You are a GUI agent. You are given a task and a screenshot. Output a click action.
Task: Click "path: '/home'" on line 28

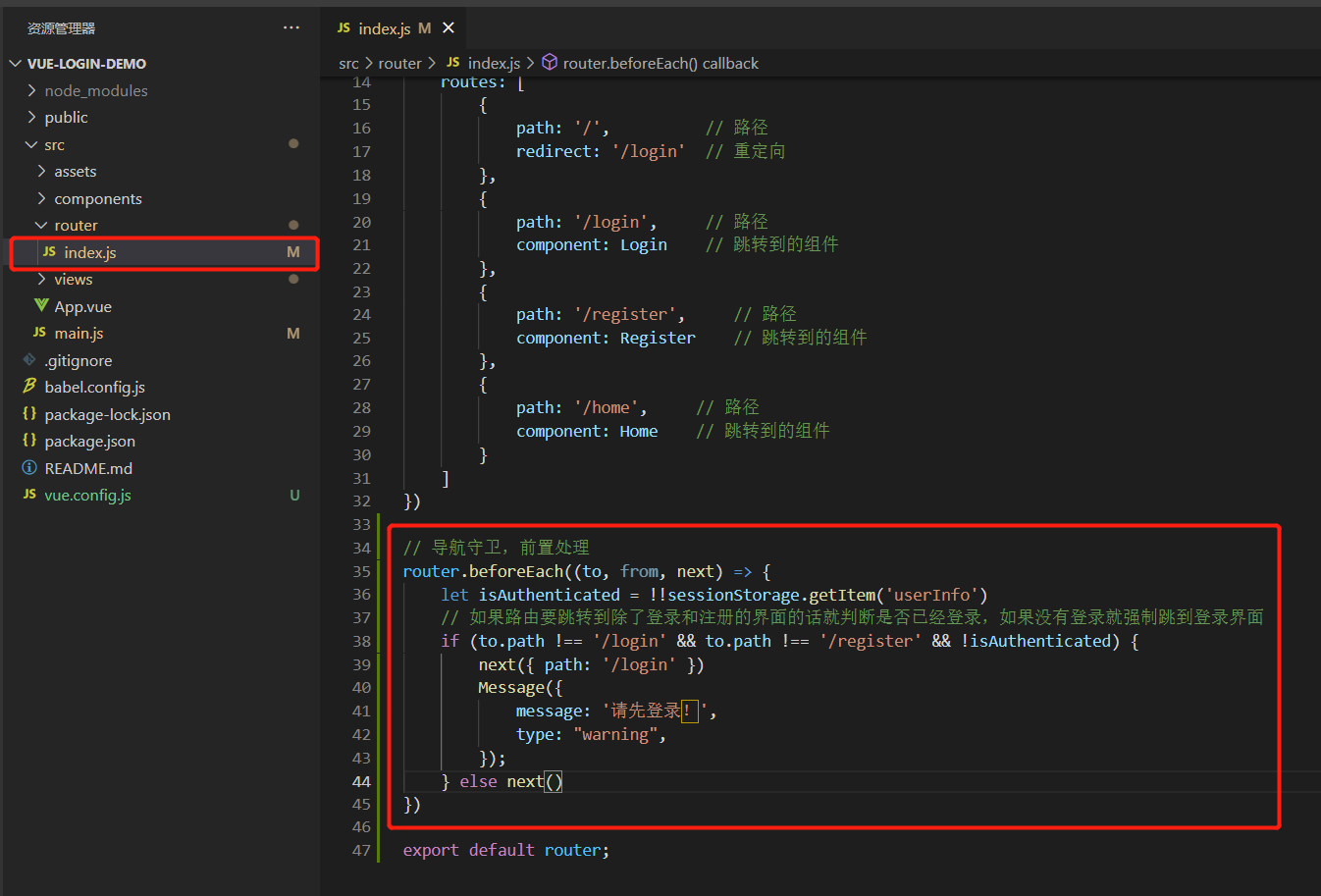tap(577, 407)
